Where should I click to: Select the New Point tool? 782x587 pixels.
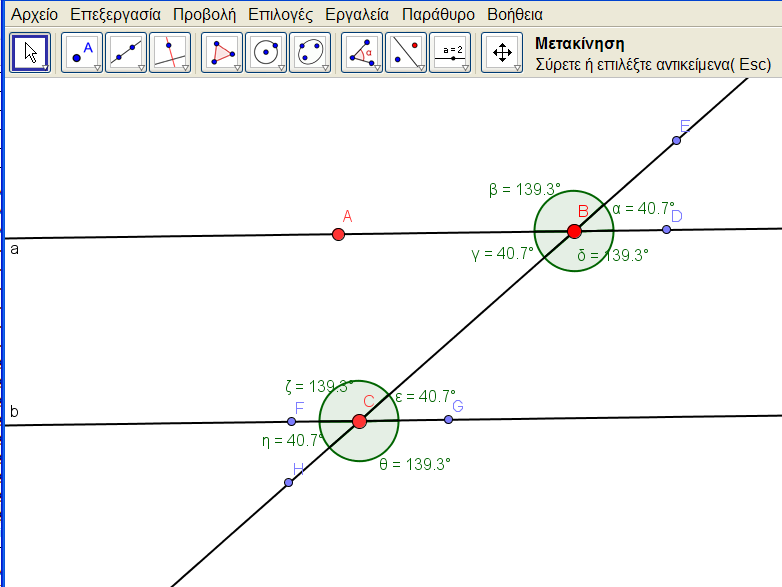point(82,53)
